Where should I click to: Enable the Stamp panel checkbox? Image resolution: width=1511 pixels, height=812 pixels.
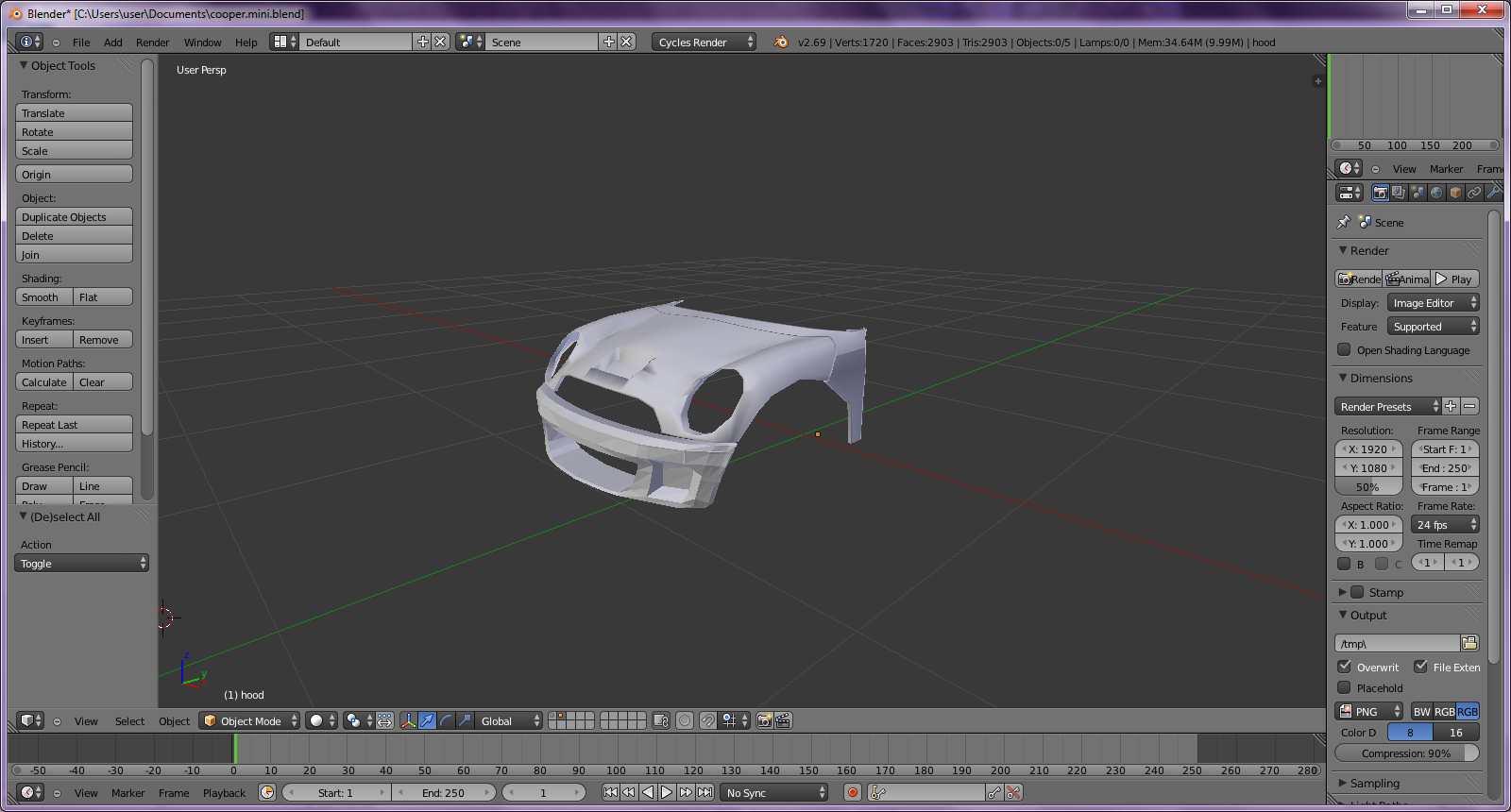[x=1357, y=592]
